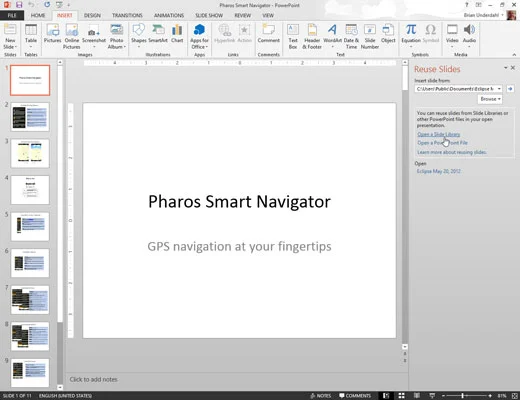Switch to the DESIGN tab

click(92, 15)
